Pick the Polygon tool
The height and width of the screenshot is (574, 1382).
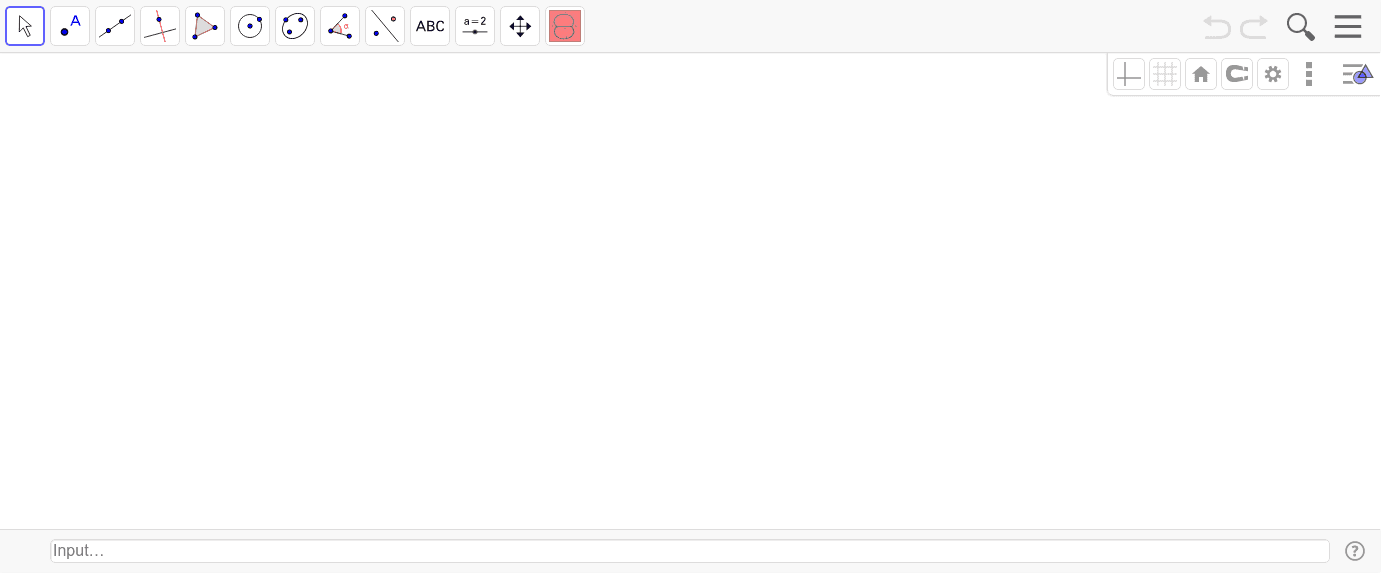[205, 26]
